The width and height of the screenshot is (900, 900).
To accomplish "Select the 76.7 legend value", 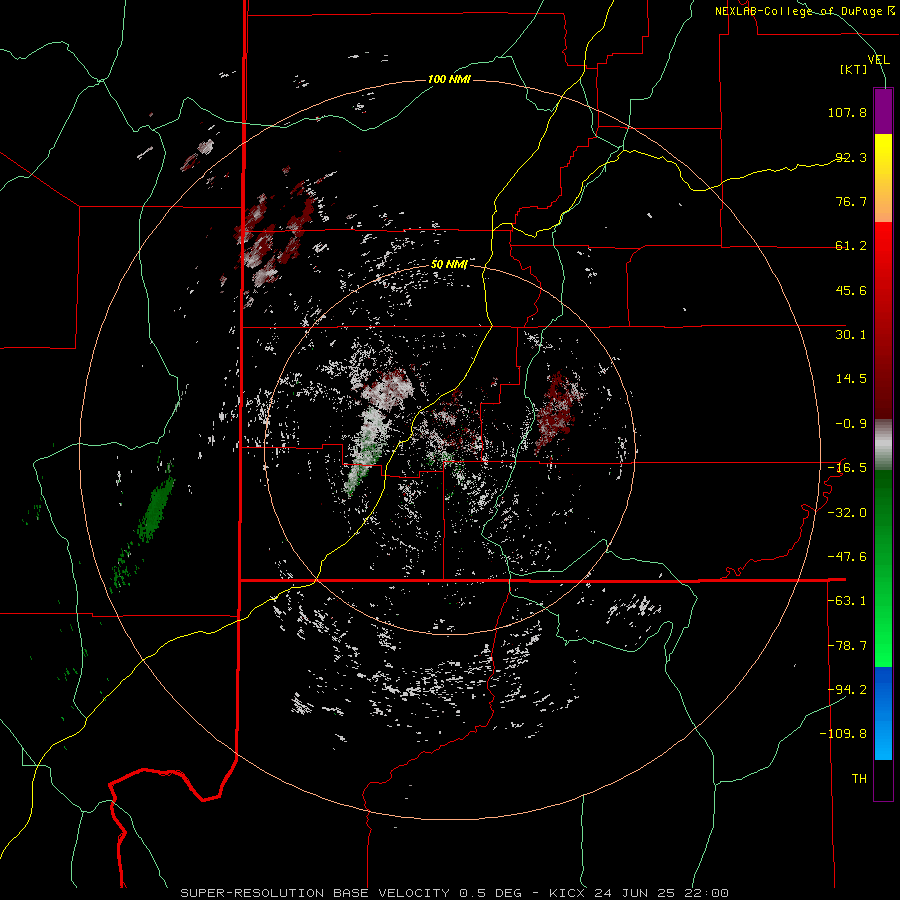I will tap(851, 201).
